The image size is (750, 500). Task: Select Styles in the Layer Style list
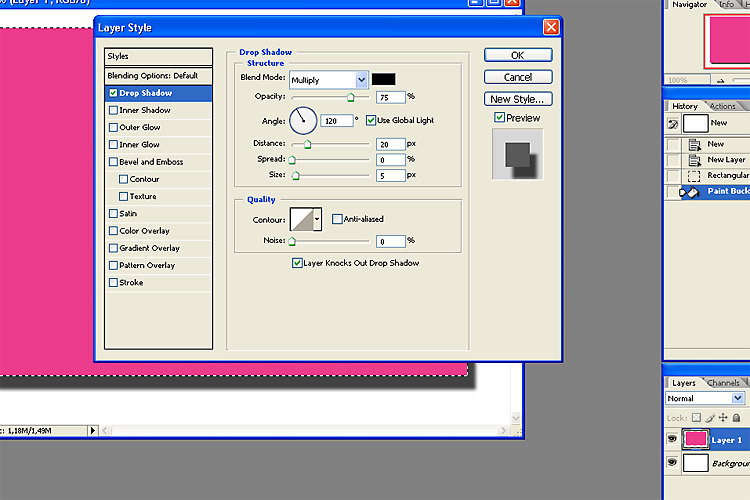coord(158,56)
